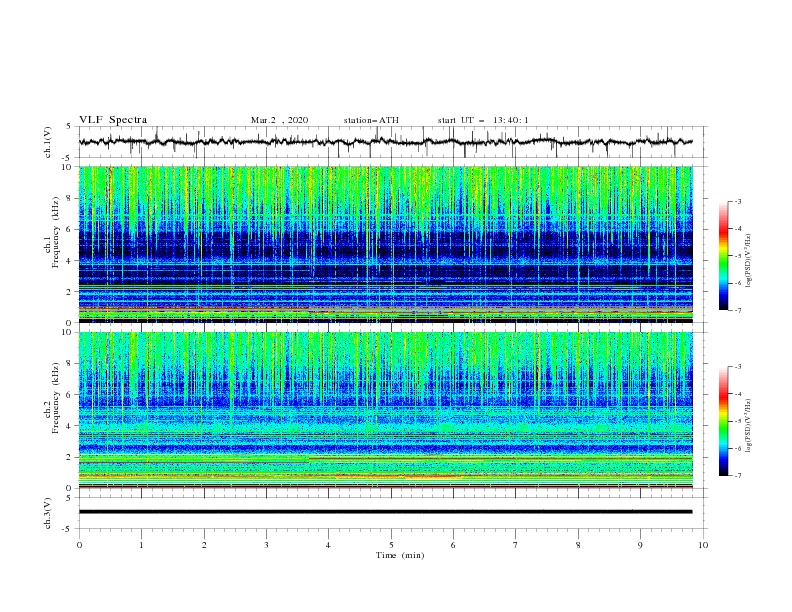Click the "7" tick on Time axis

516,545
